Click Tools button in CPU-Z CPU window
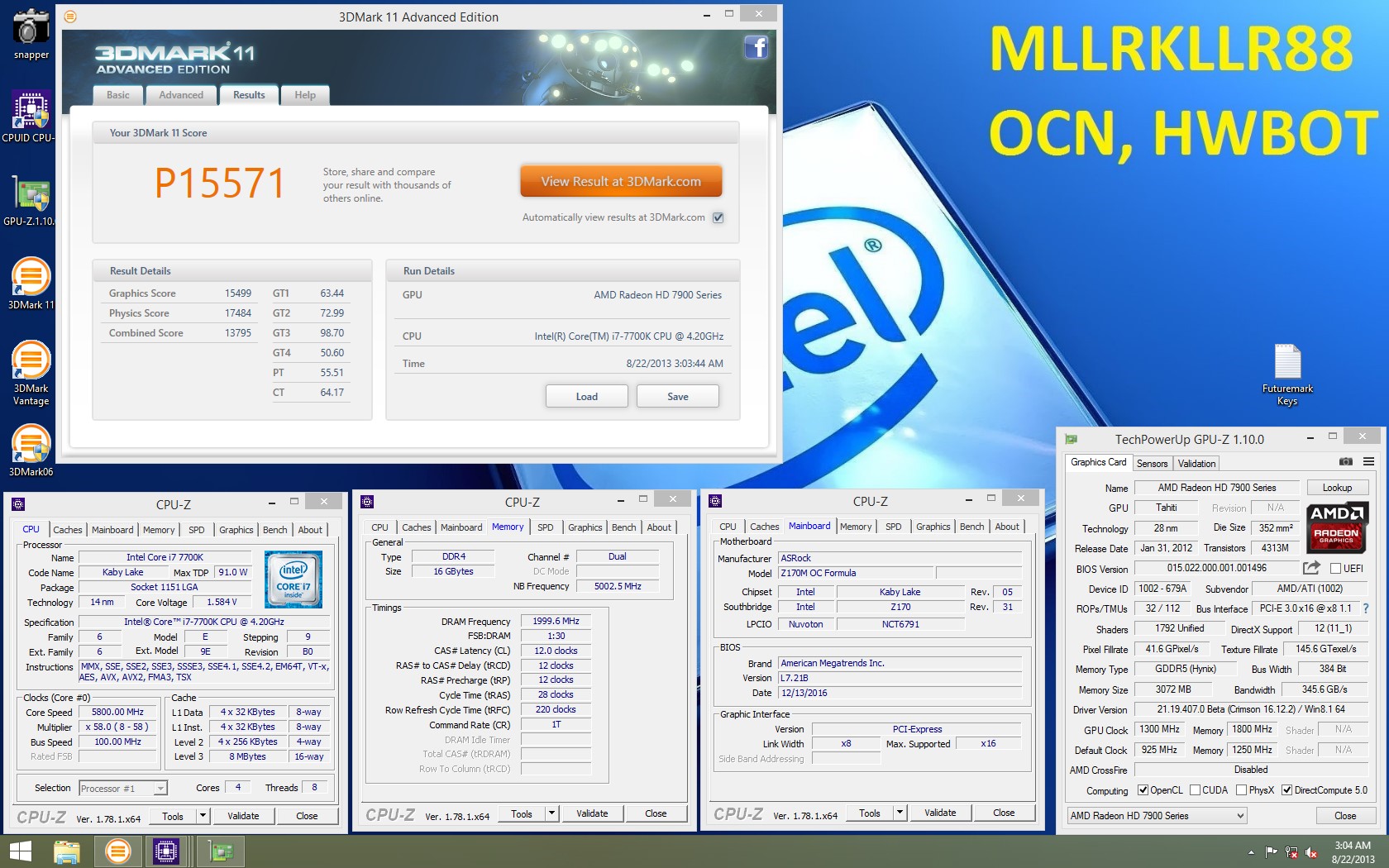The width and height of the screenshot is (1389, 868). 173,816
